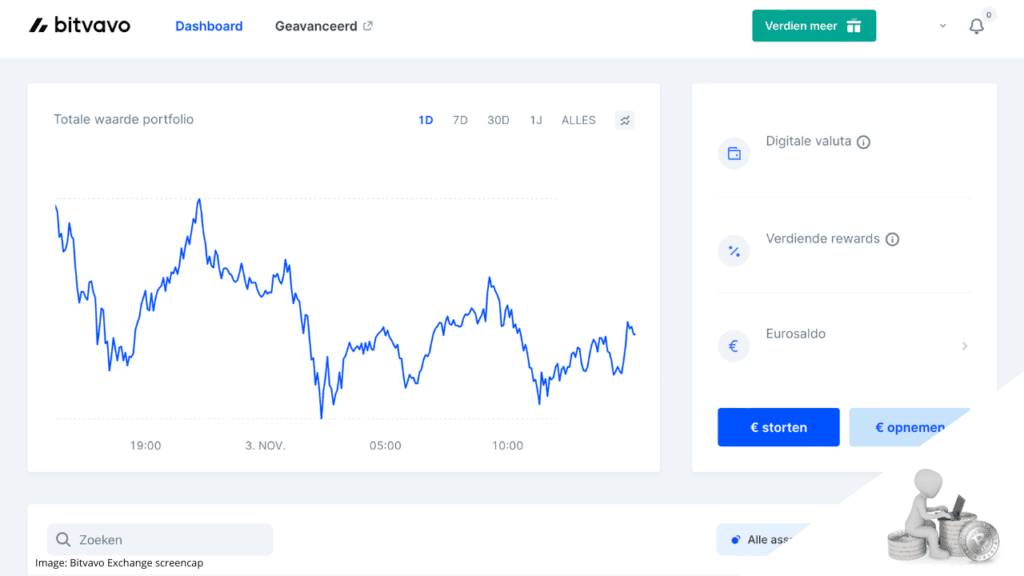Select the chart comparison icon near ALLES
Image resolution: width=1024 pixels, height=576 pixels.
[x=624, y=119]
